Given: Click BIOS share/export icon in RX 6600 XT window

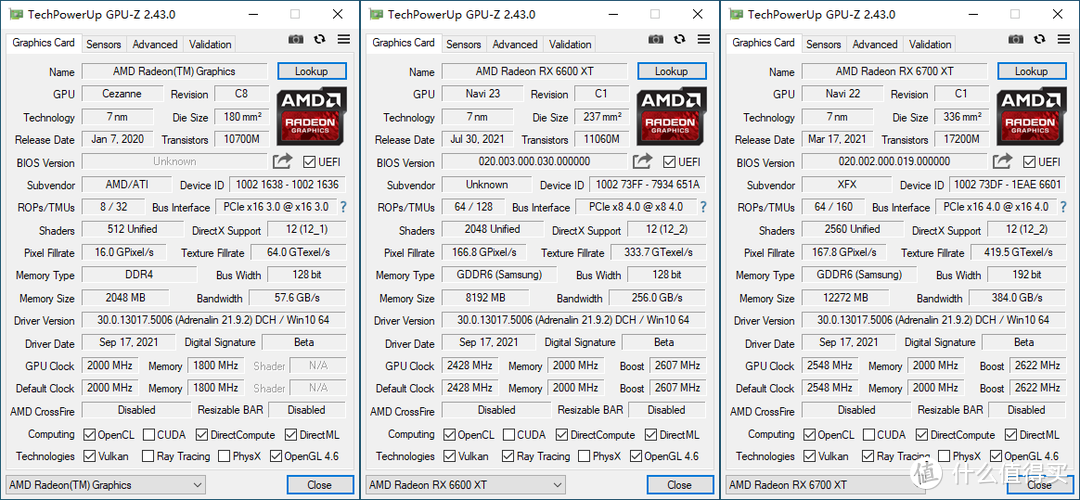Looking at the screenshot, I should tap(642, 162).
